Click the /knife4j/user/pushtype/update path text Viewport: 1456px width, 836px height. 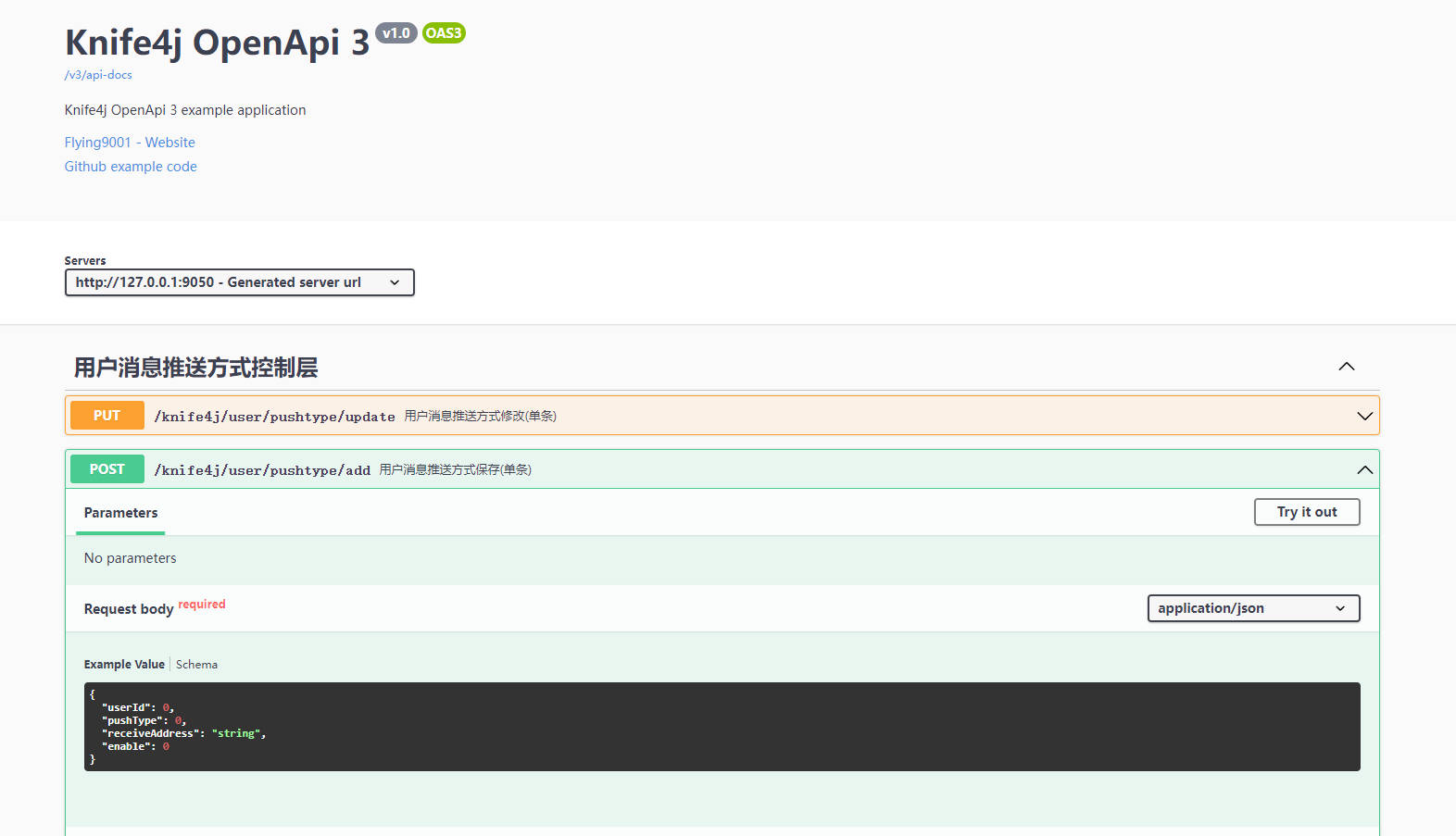(275, 417)
